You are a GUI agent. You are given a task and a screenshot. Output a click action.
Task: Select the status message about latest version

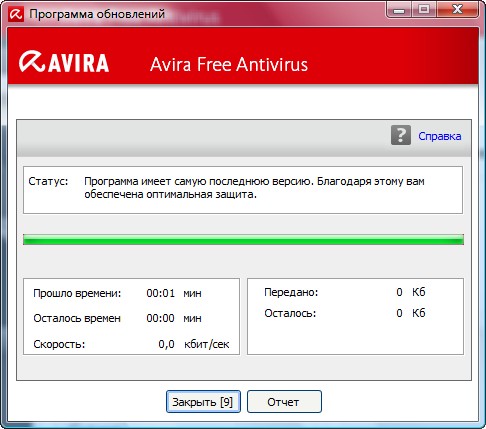pyautogui.click(x=254, y=188)
